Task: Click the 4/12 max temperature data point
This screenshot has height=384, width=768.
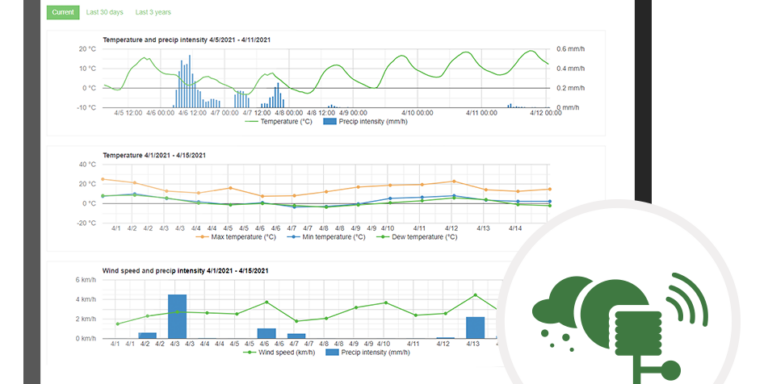Action: click(454, 181)
